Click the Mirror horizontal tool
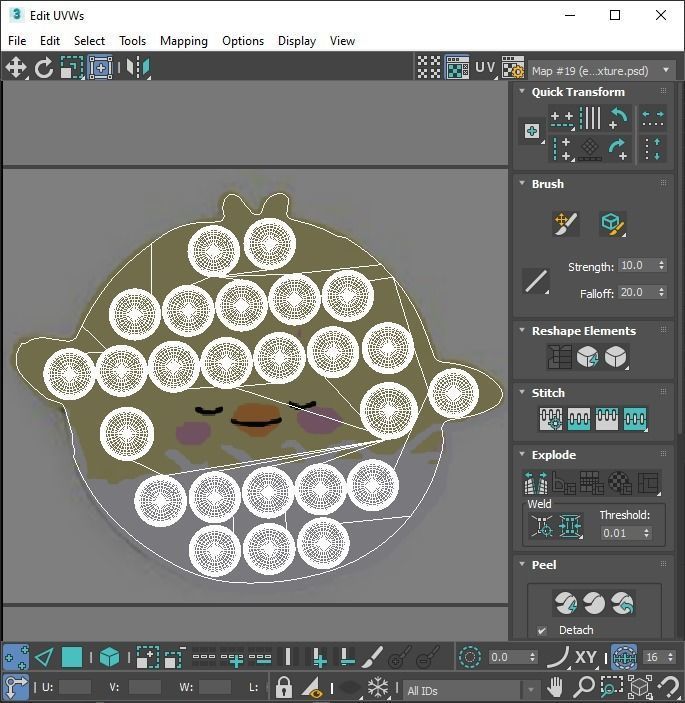The image size is (685, 703). click(138, 68)
